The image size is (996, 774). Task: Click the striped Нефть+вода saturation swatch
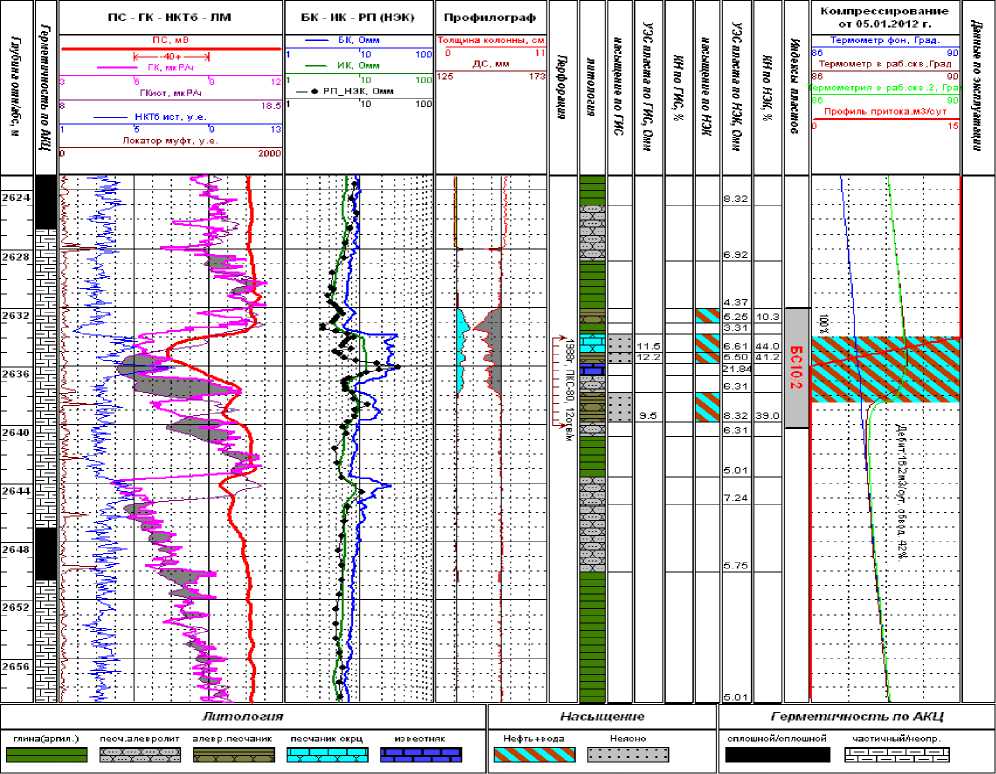(534, 755)
